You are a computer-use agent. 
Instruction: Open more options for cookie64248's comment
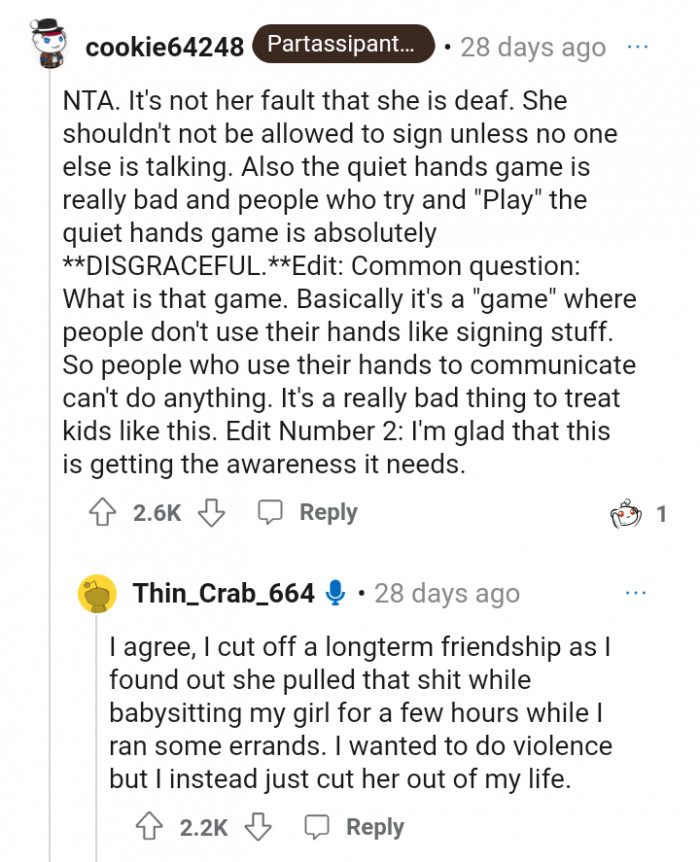point(636,47)
